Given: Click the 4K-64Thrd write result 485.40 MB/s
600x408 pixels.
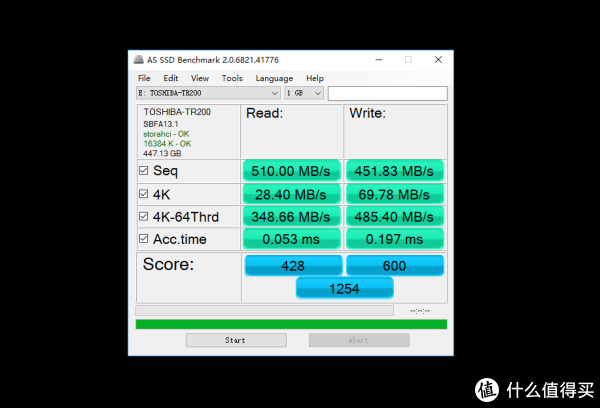Looking at the screenshot, I should 395,217.
